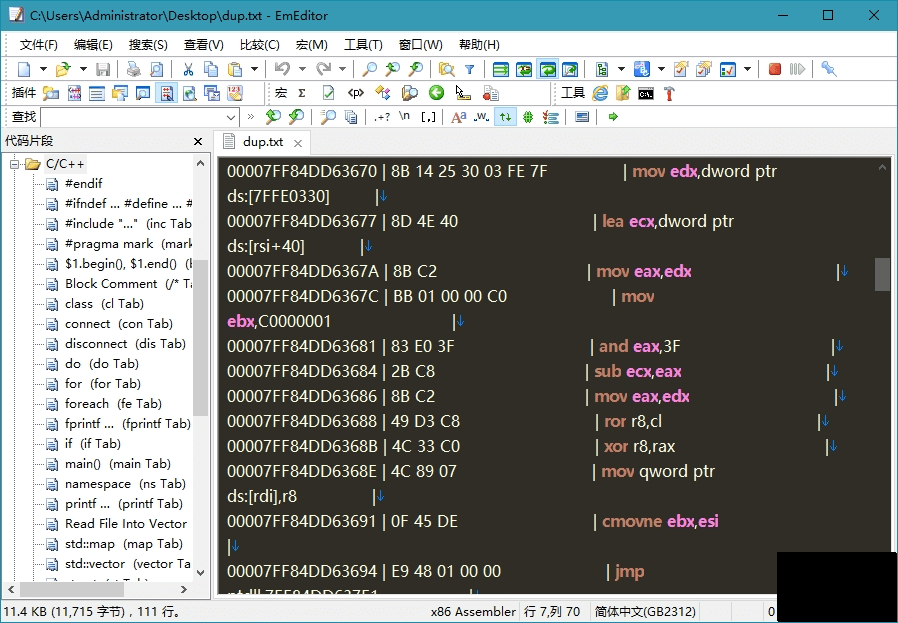Open the 搜索(S) menu
Screen dimensions: 898x623
pos(148,45)
